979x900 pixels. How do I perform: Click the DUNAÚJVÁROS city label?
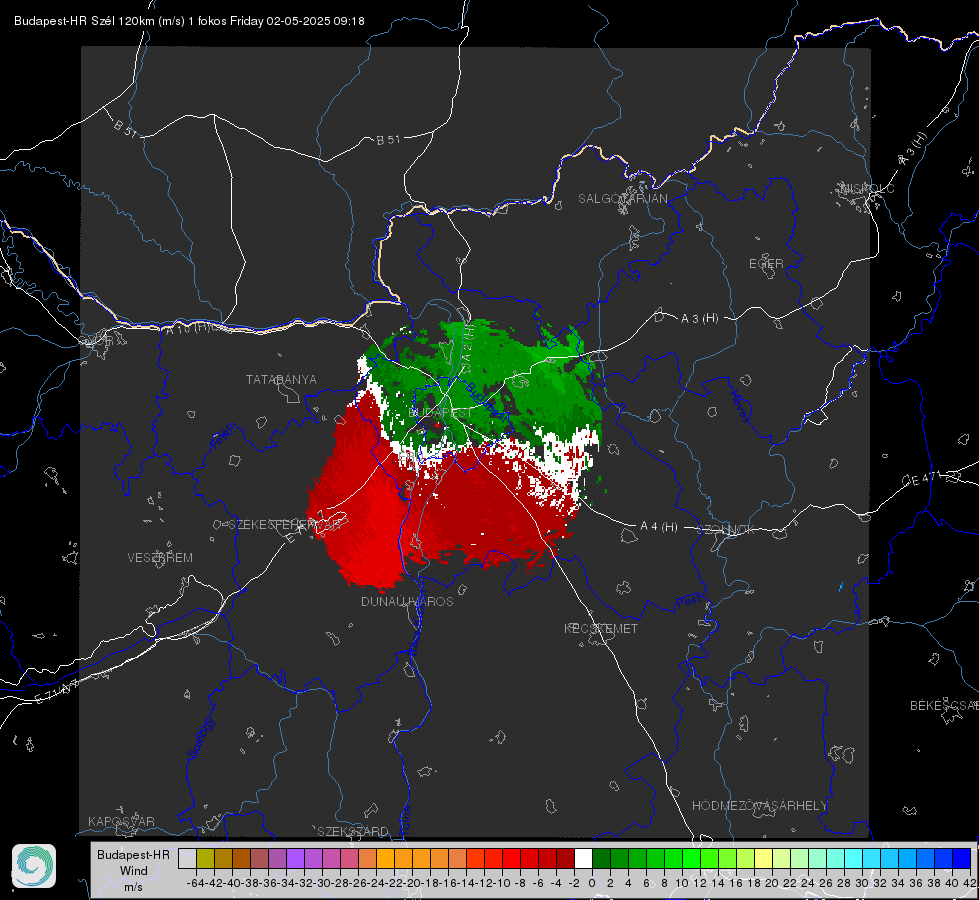point(407,601)
